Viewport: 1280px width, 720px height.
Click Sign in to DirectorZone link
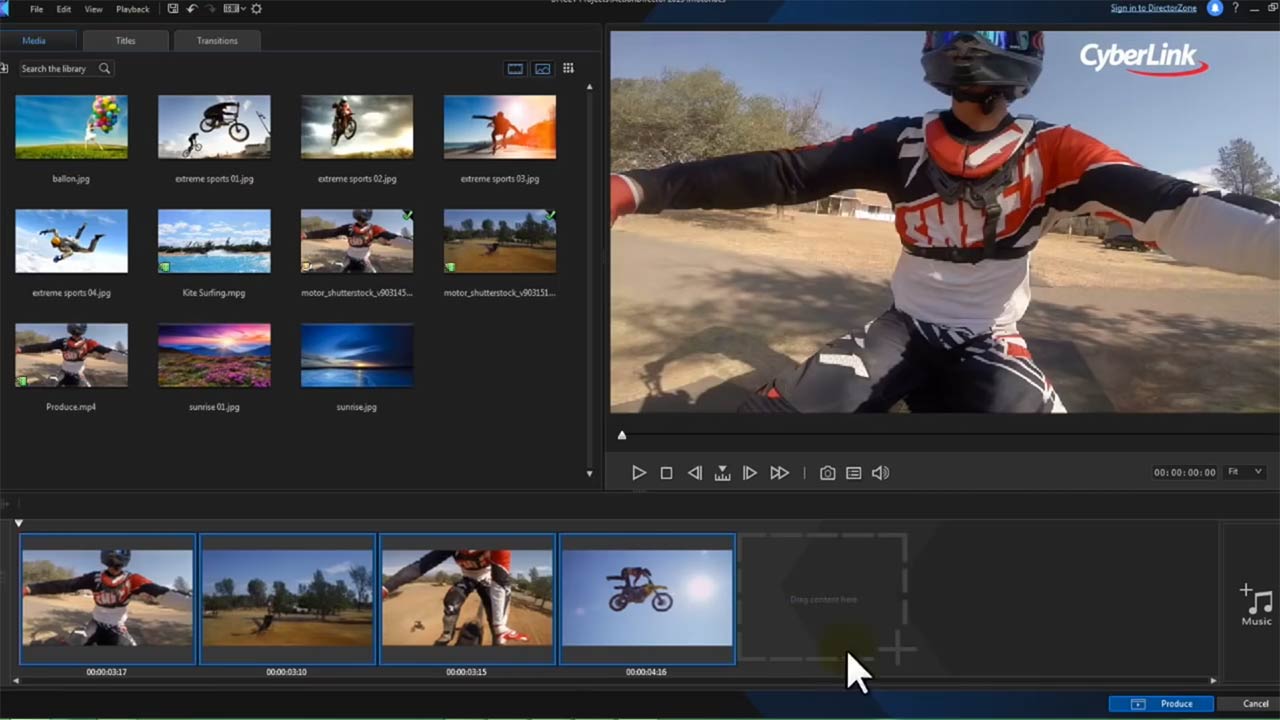coord(1154,9)
